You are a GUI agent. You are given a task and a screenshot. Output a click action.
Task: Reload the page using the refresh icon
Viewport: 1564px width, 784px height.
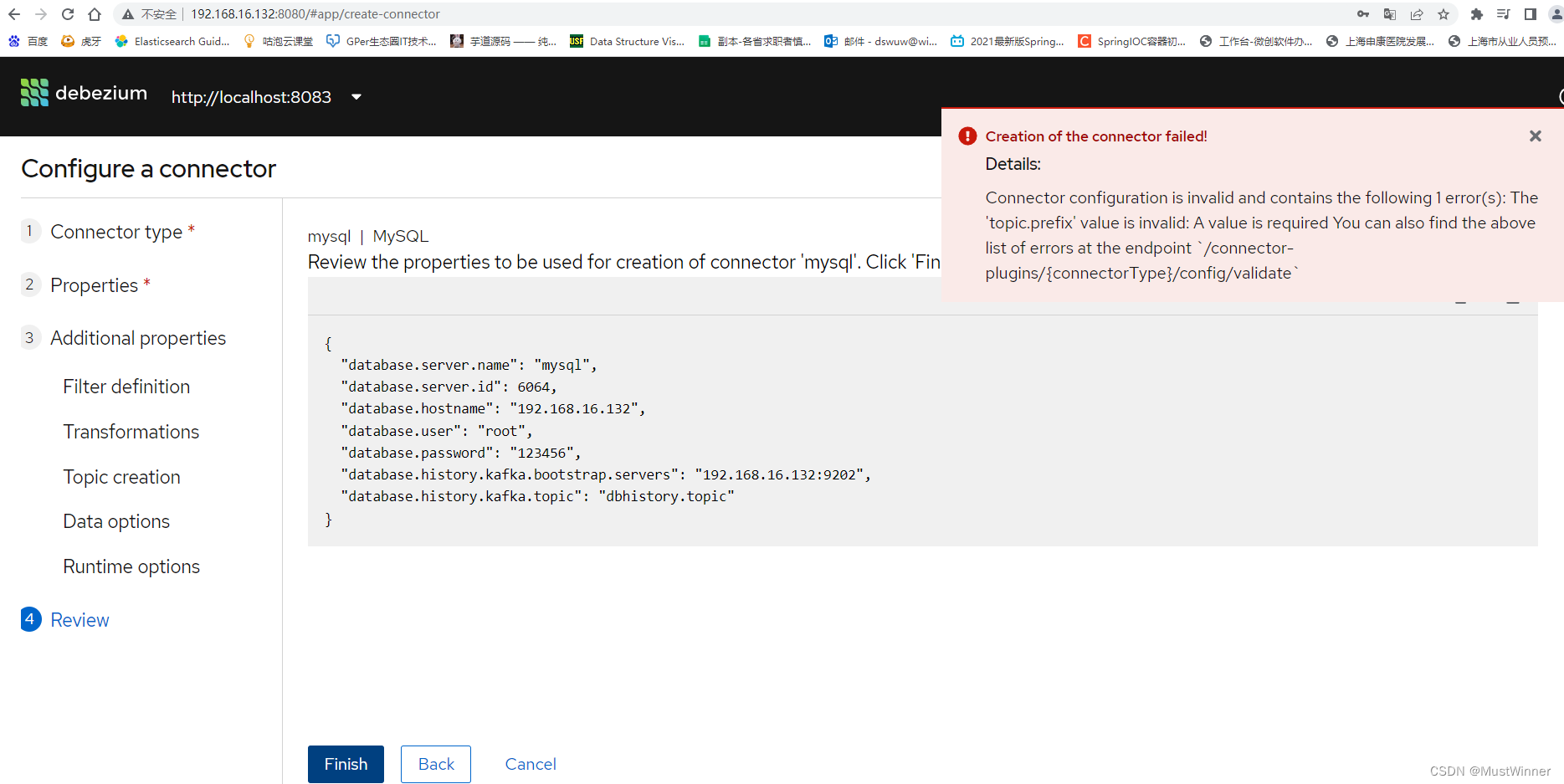[x=66, y=13]
